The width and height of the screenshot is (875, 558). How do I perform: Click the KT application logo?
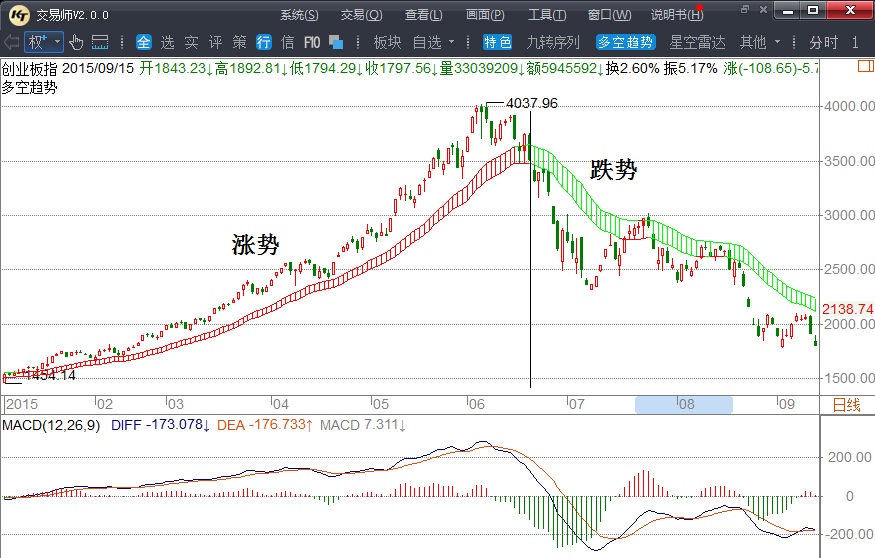(18, 14)
